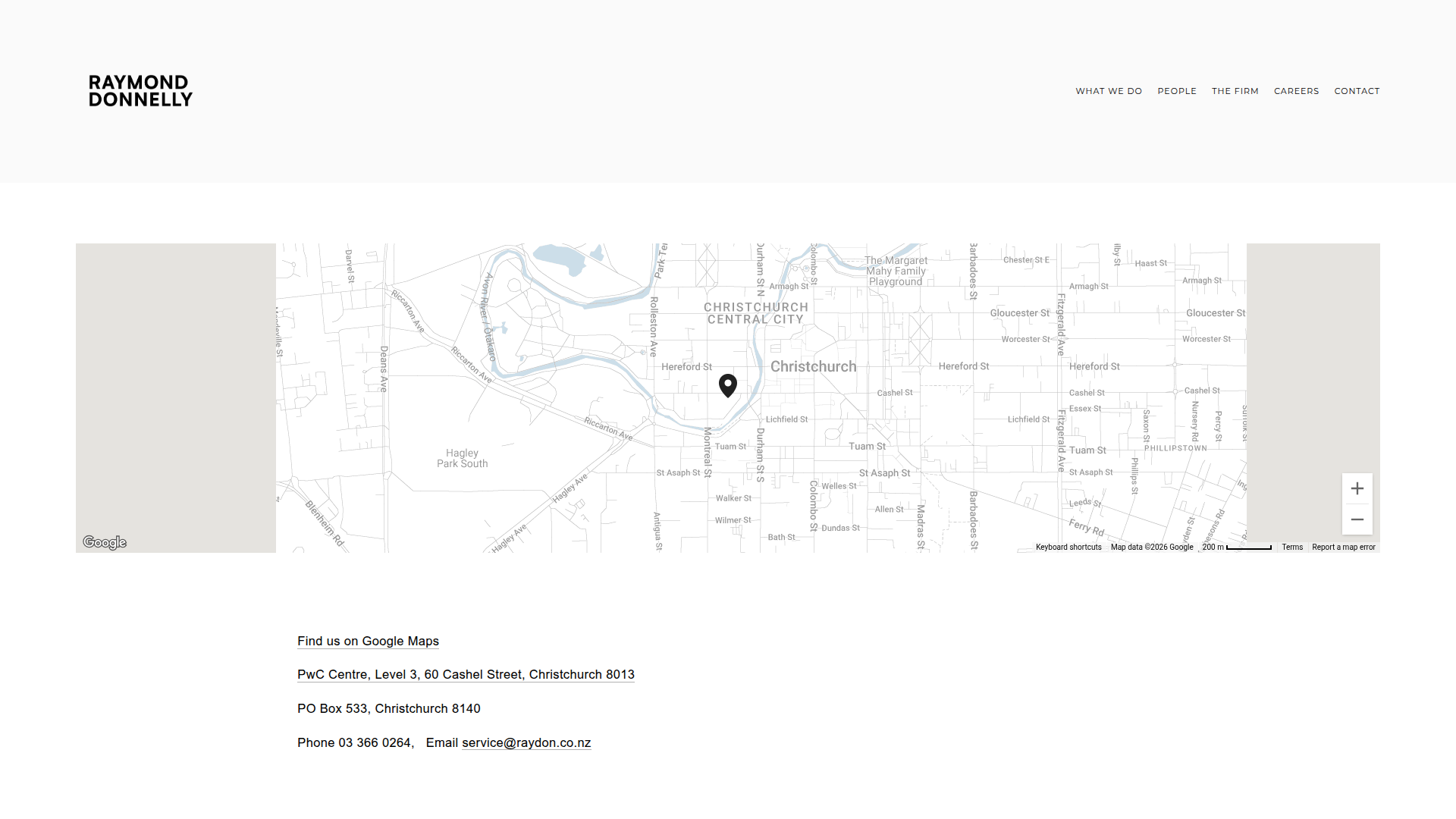The height and width of the screenshot is (819, 1456).
Task: Click Hagley Park South label on map
Action: (463, 458)
